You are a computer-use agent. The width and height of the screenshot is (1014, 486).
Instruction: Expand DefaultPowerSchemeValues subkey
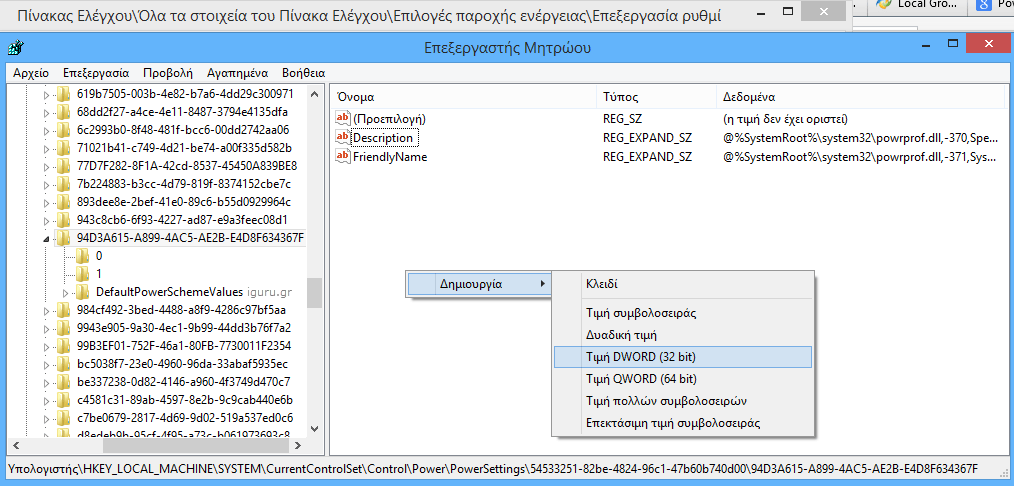(x=65, y=293)
